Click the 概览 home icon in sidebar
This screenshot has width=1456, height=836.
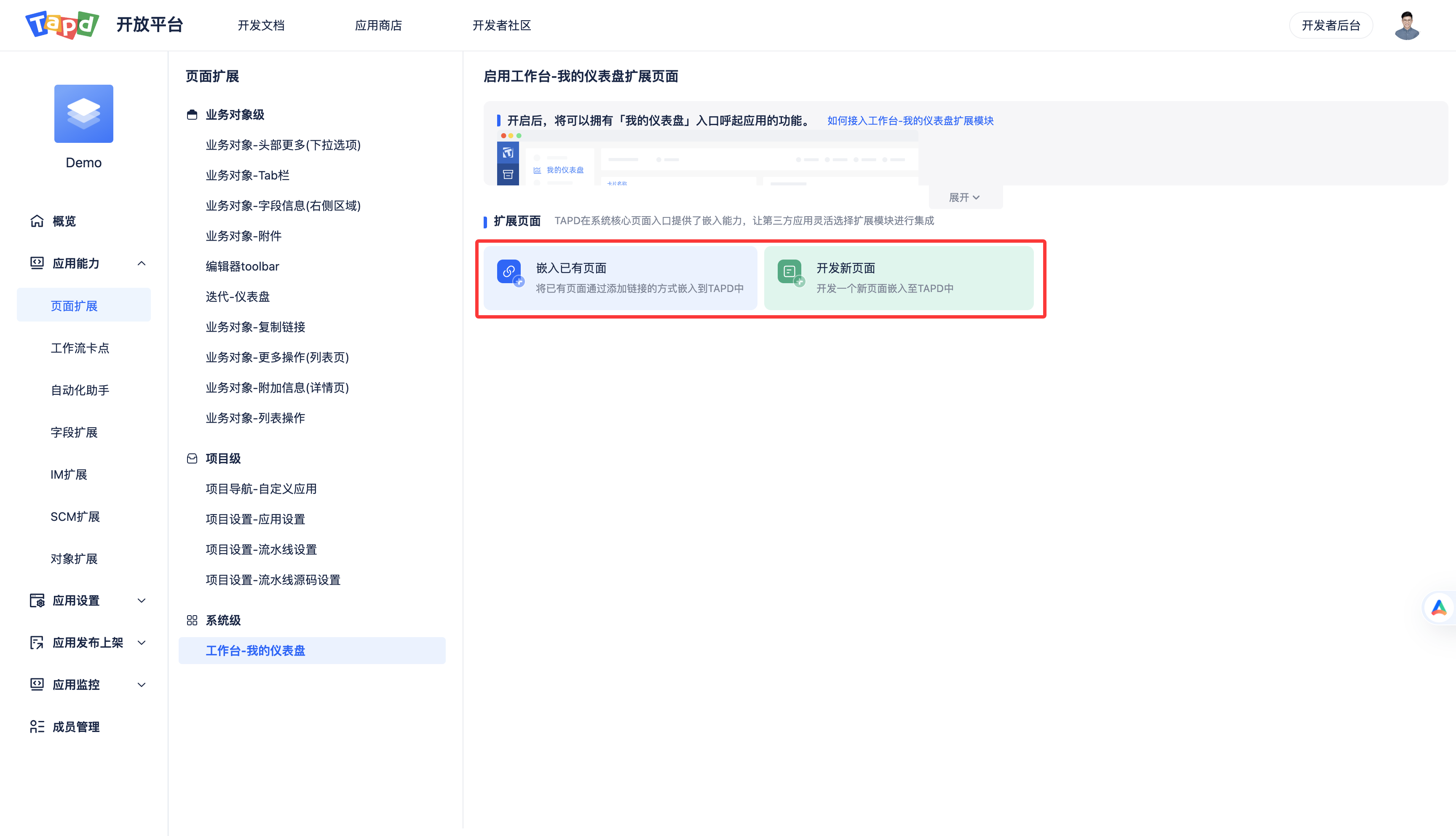[36, 221]
